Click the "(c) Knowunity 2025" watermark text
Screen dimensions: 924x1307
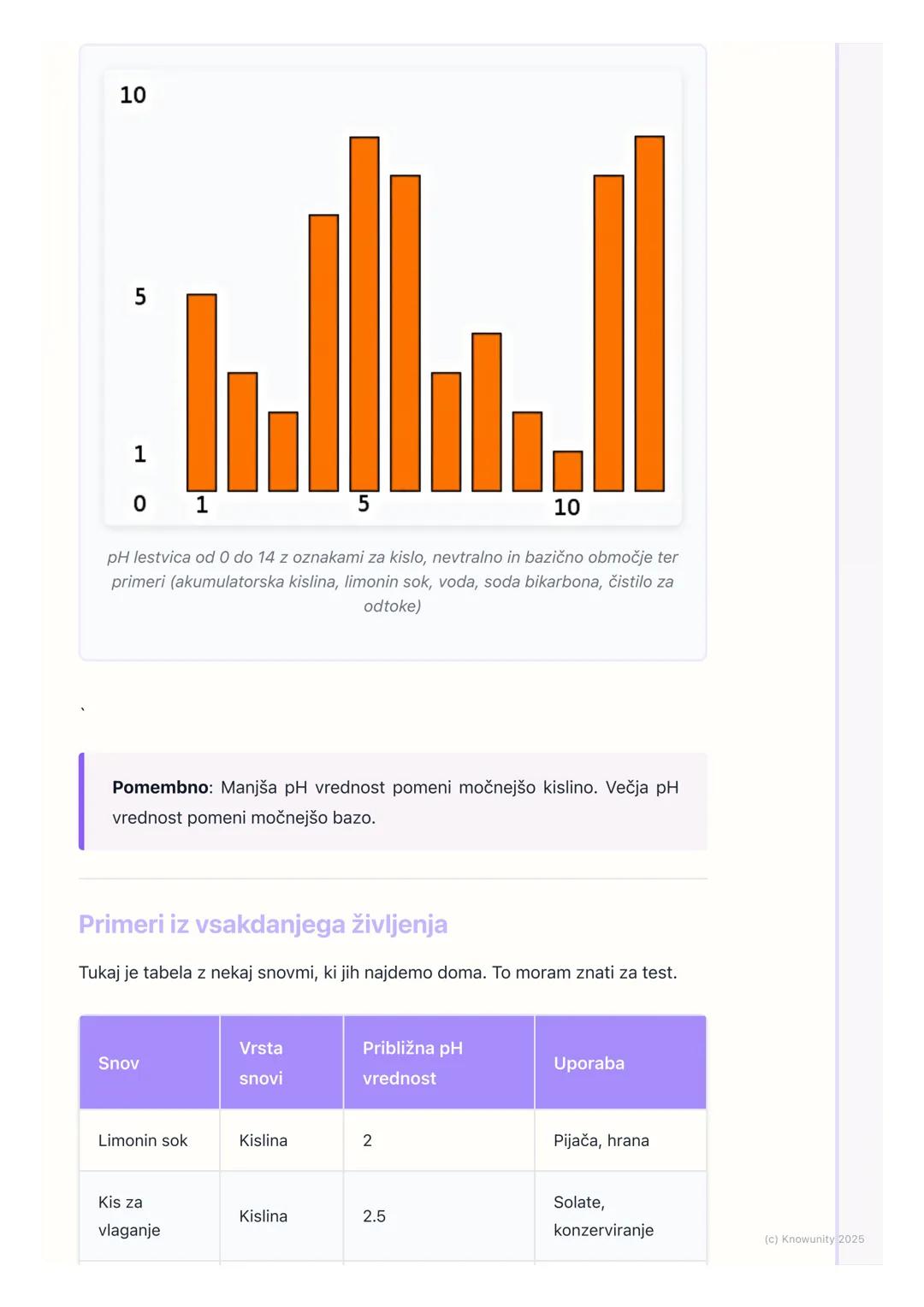pos(814,1239)
